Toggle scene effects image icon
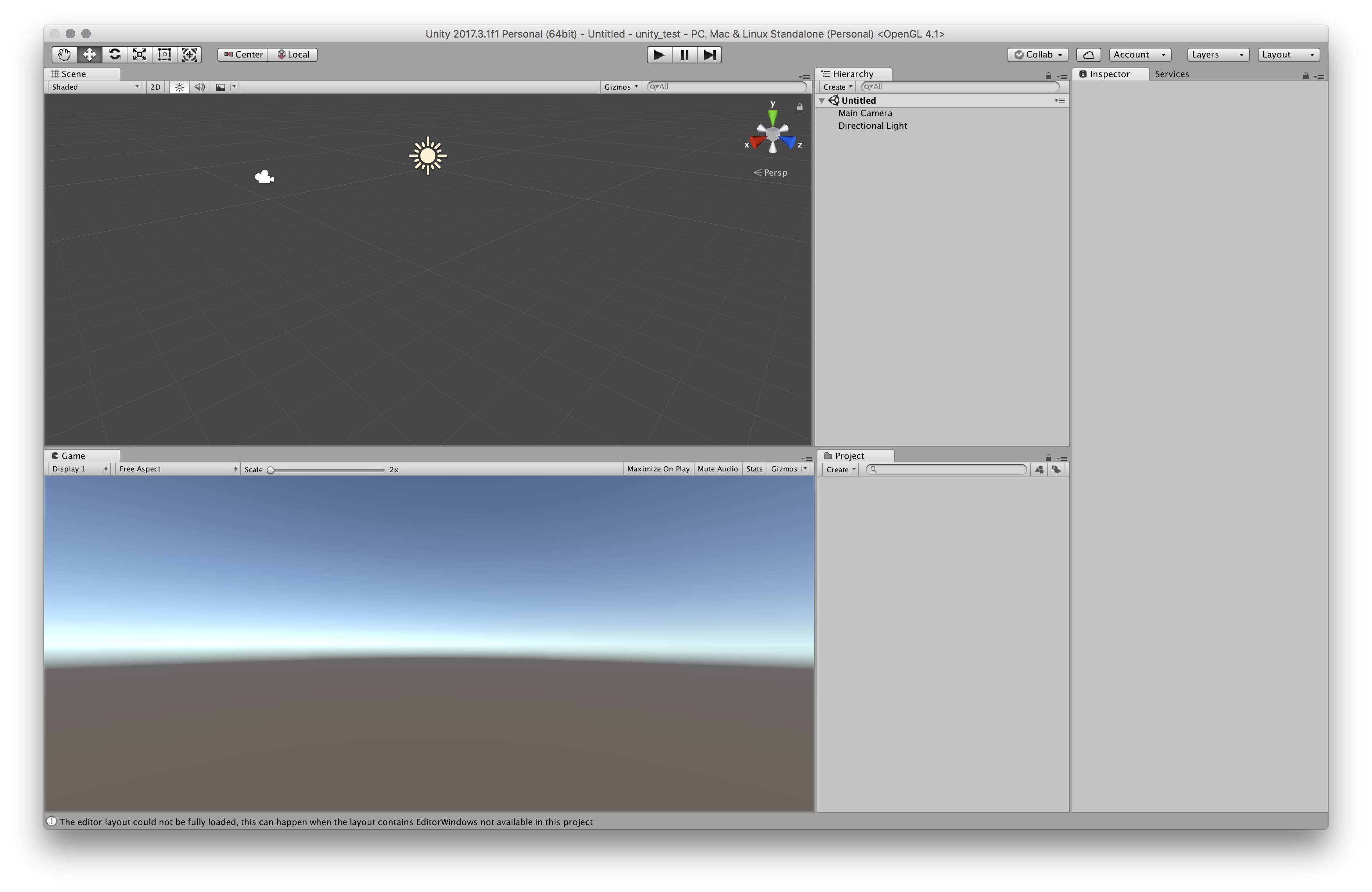This screenshot has height=892, width=1372. (220, 87)
